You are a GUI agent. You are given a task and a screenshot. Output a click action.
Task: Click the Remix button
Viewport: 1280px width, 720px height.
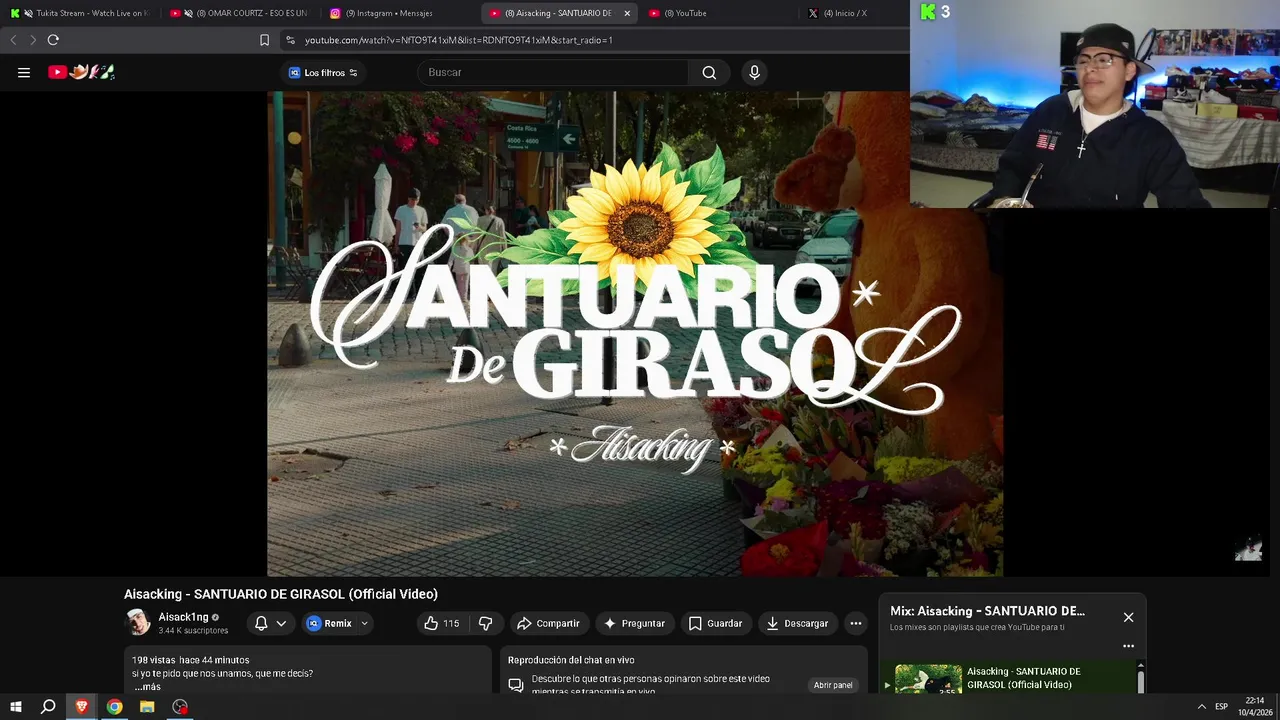pos(330,623)
